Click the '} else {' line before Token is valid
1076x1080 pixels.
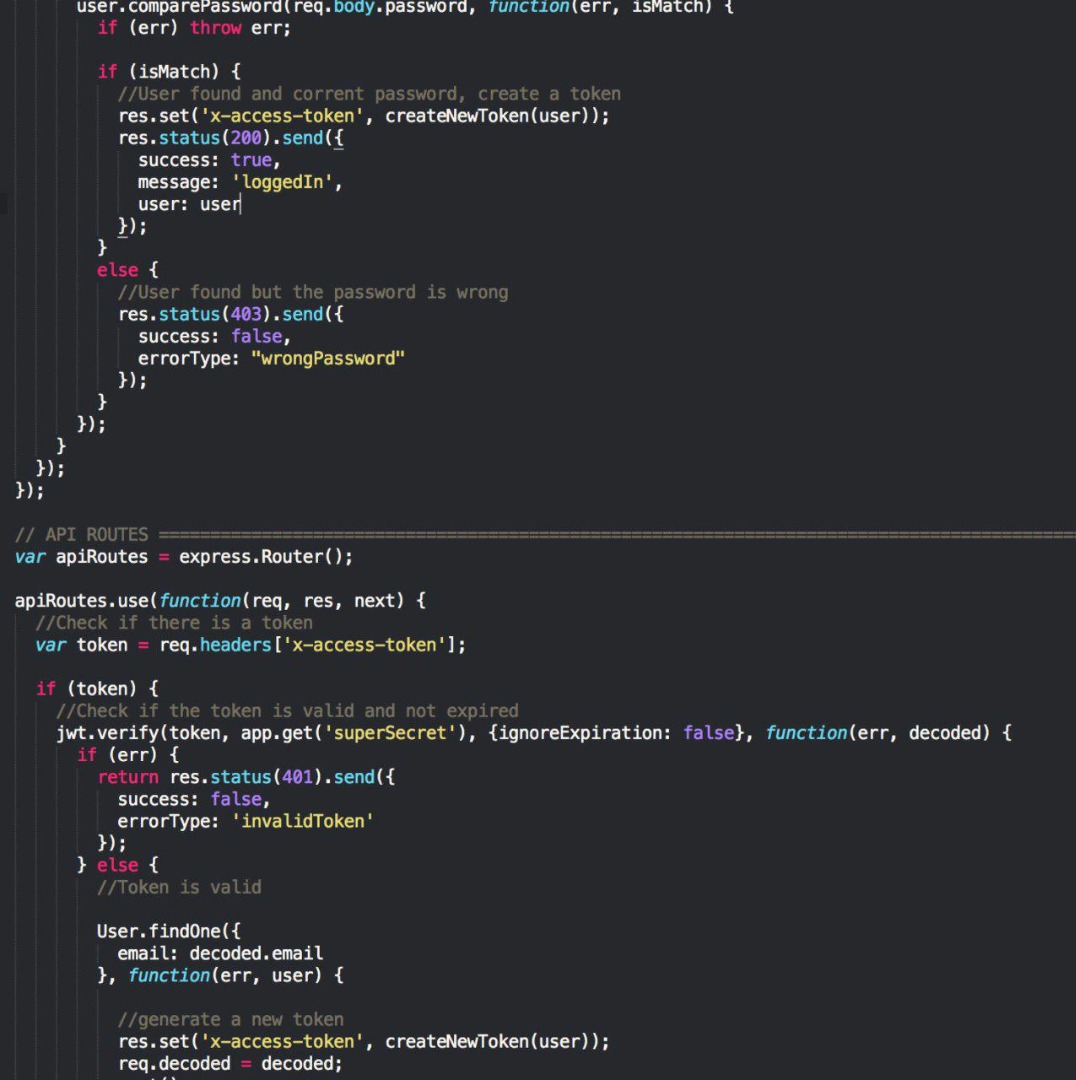(118, 866)
